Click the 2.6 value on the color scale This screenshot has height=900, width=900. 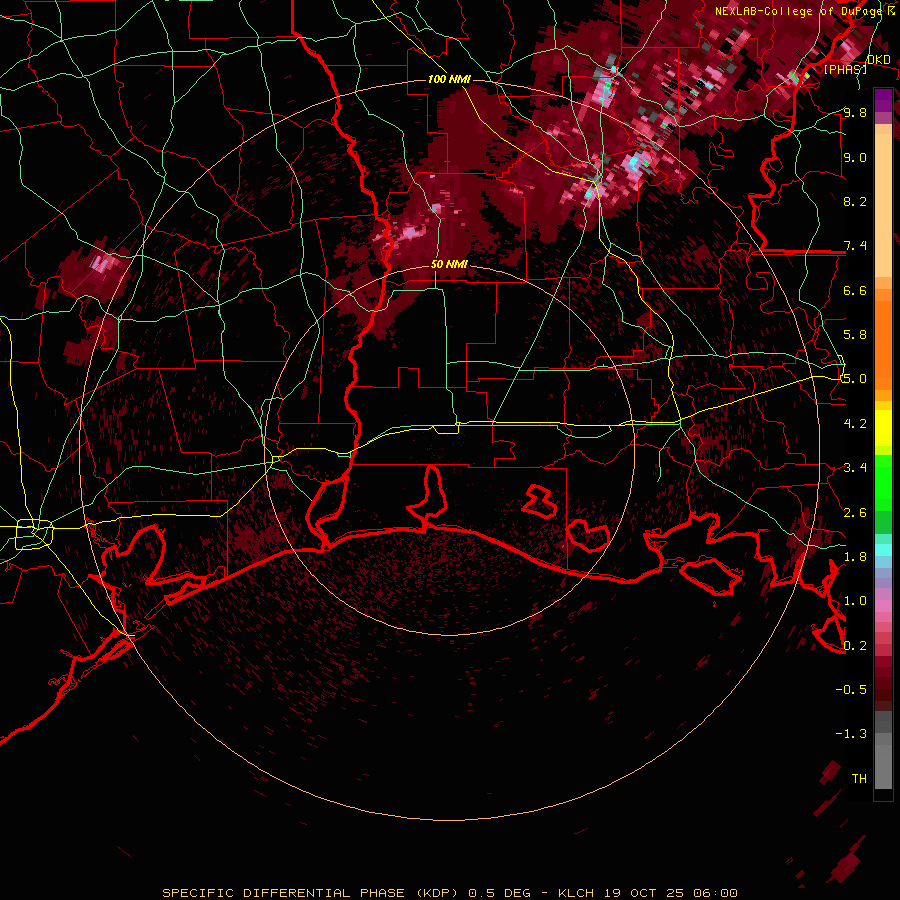click(x=855, y=513)
